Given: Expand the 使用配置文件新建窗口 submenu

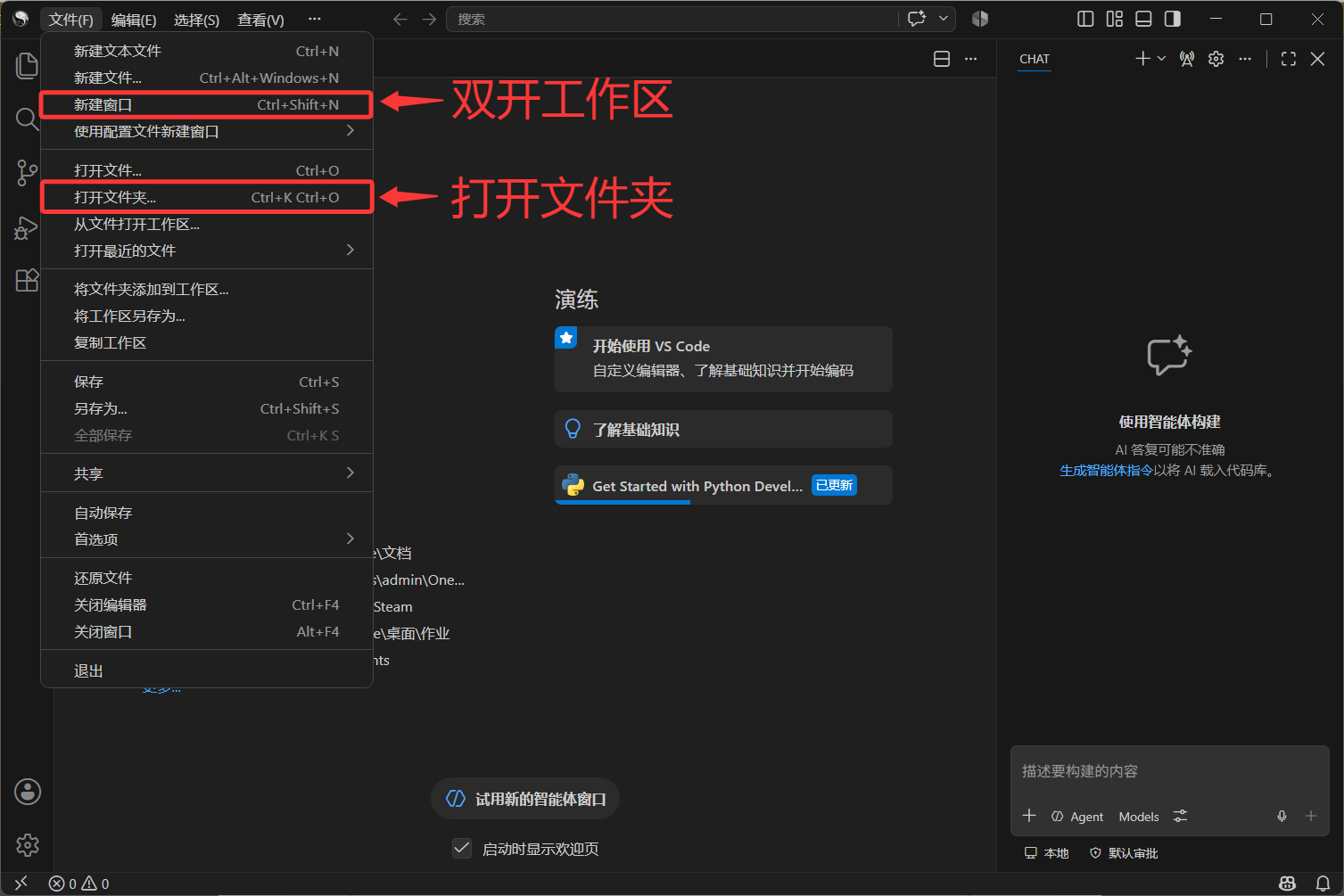Looking at the screenshot, I should pyautogui.click(x=207, y=131).
